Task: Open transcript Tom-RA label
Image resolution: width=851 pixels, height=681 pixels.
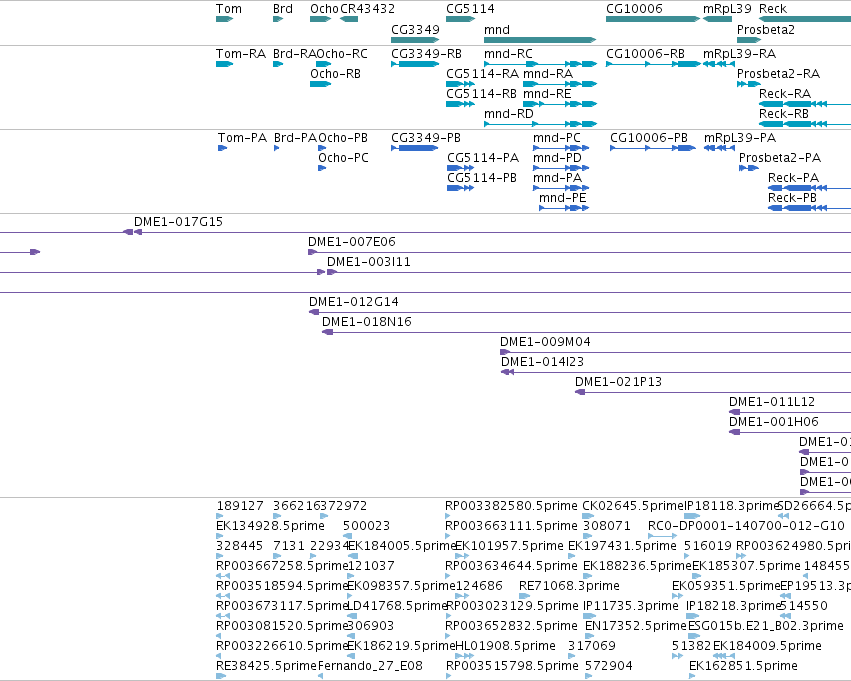Action: tap(240, 54)
